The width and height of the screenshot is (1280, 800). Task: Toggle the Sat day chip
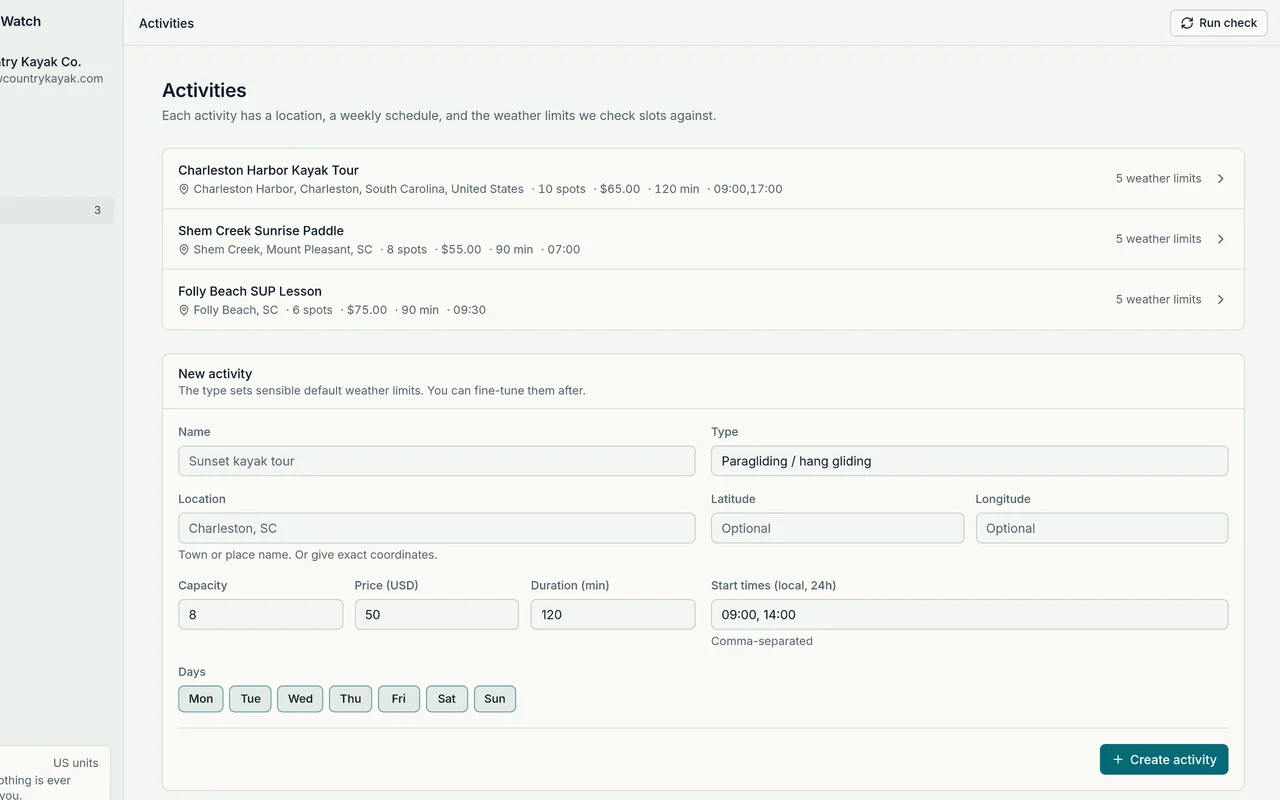pyautogui.click(x=447, y=699)
